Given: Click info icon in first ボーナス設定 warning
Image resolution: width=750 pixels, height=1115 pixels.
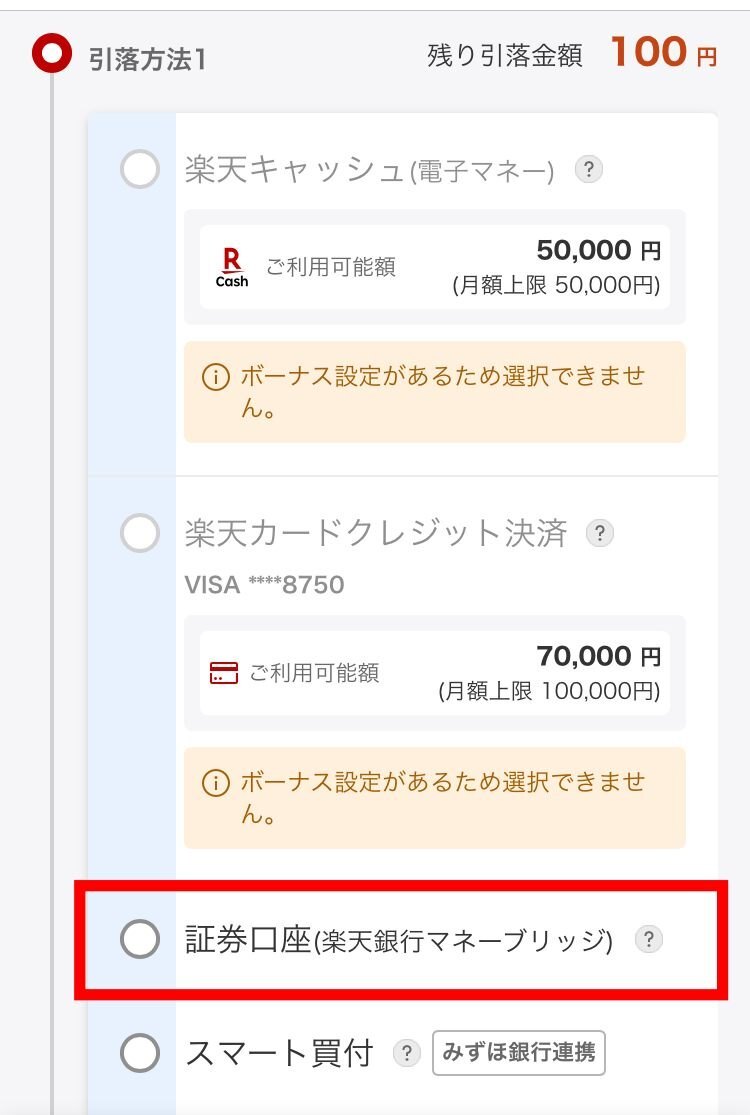Looking at the screenshot, I should 215,376.
